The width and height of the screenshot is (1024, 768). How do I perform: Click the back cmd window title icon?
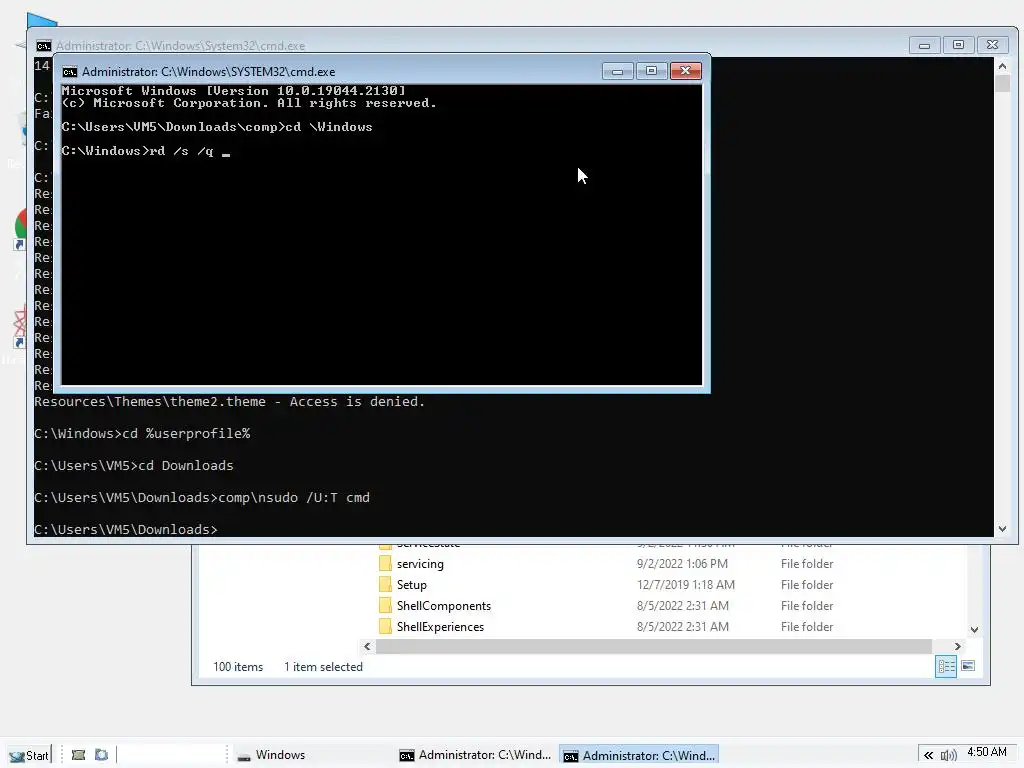pos(43,46)
